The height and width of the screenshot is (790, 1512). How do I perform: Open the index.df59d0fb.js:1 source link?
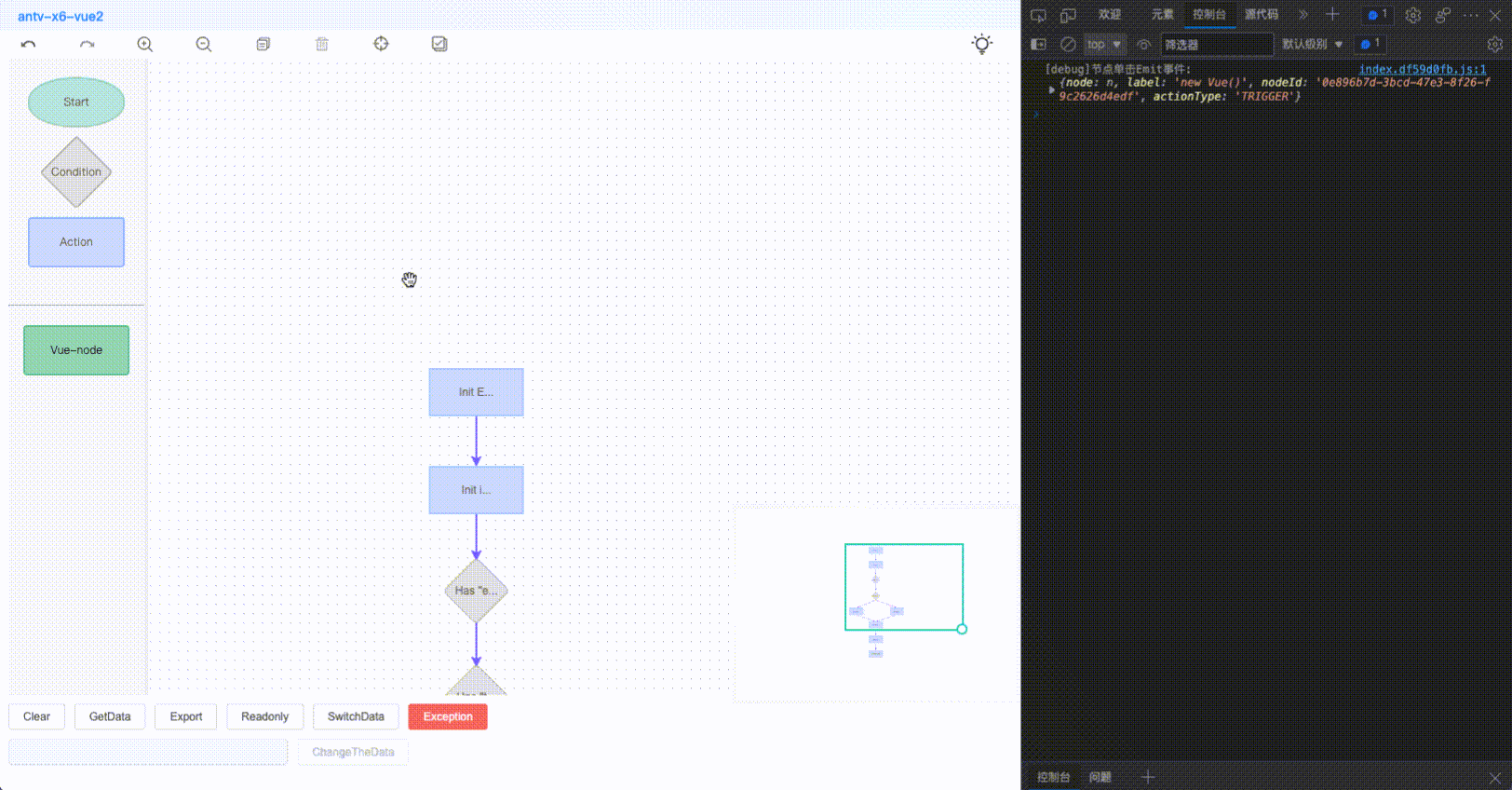pyautogui.click(x=1423, y=69)
